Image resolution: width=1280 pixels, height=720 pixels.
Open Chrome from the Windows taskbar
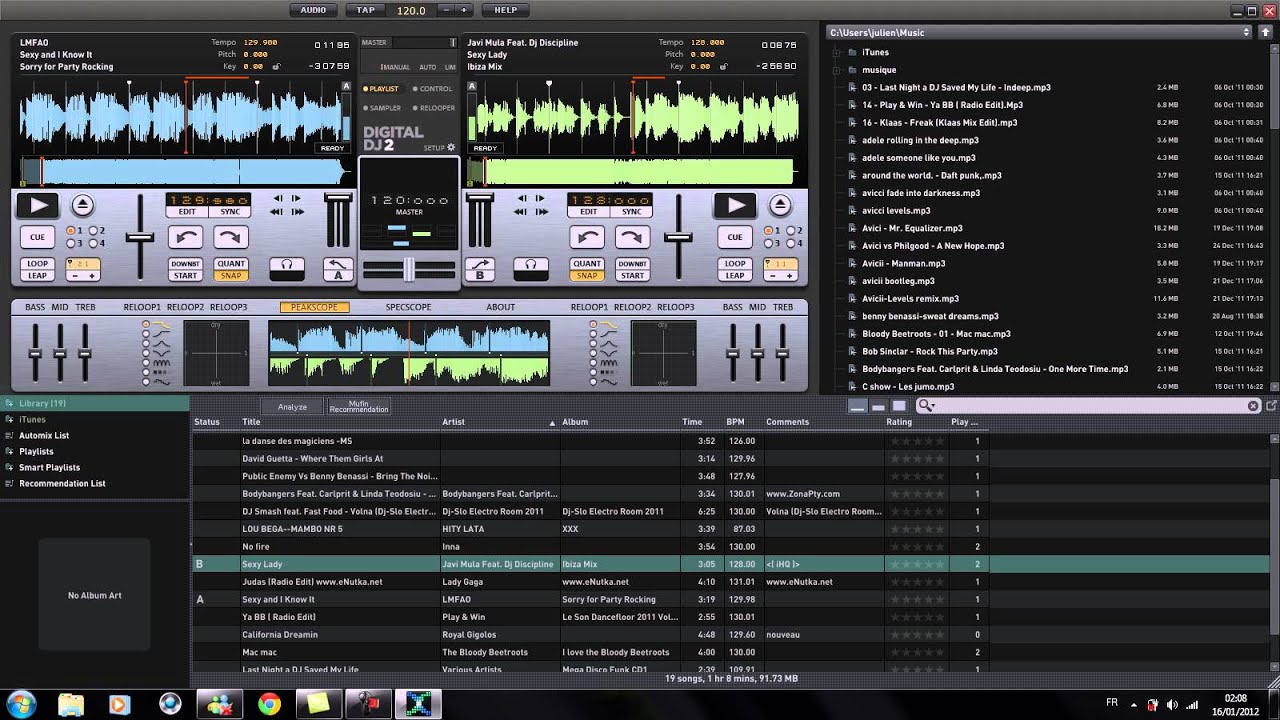click(269, 704)
